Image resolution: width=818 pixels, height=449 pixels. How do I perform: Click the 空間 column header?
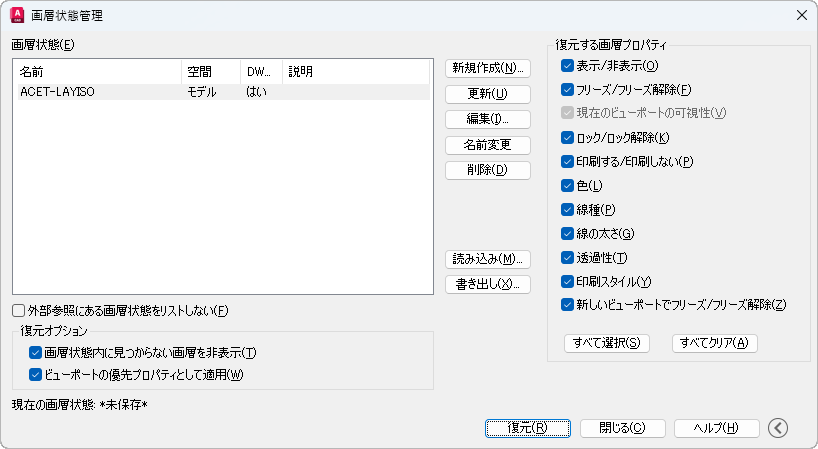pyautogui.click(x=210, y=72)
